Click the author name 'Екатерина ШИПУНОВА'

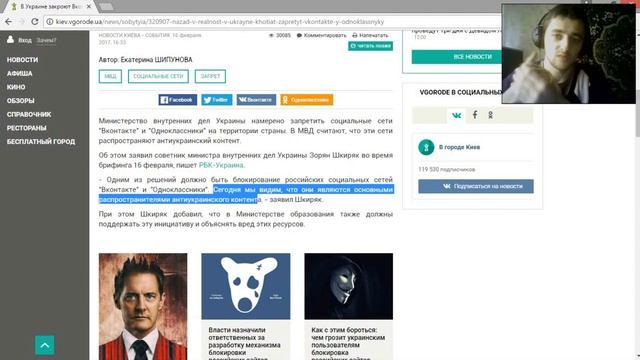click(x=156, y=60)
